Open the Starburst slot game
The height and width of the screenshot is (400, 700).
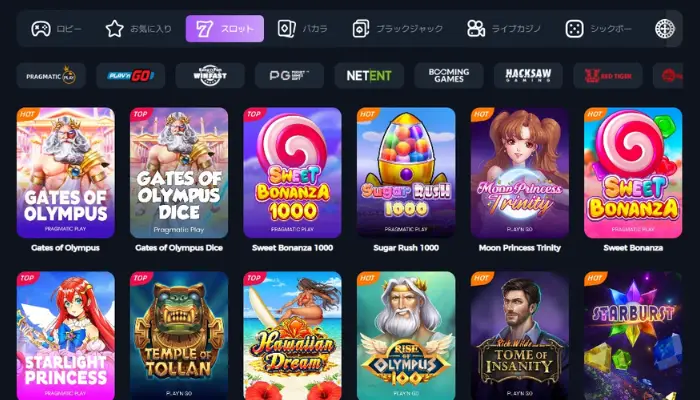point(633,336)
